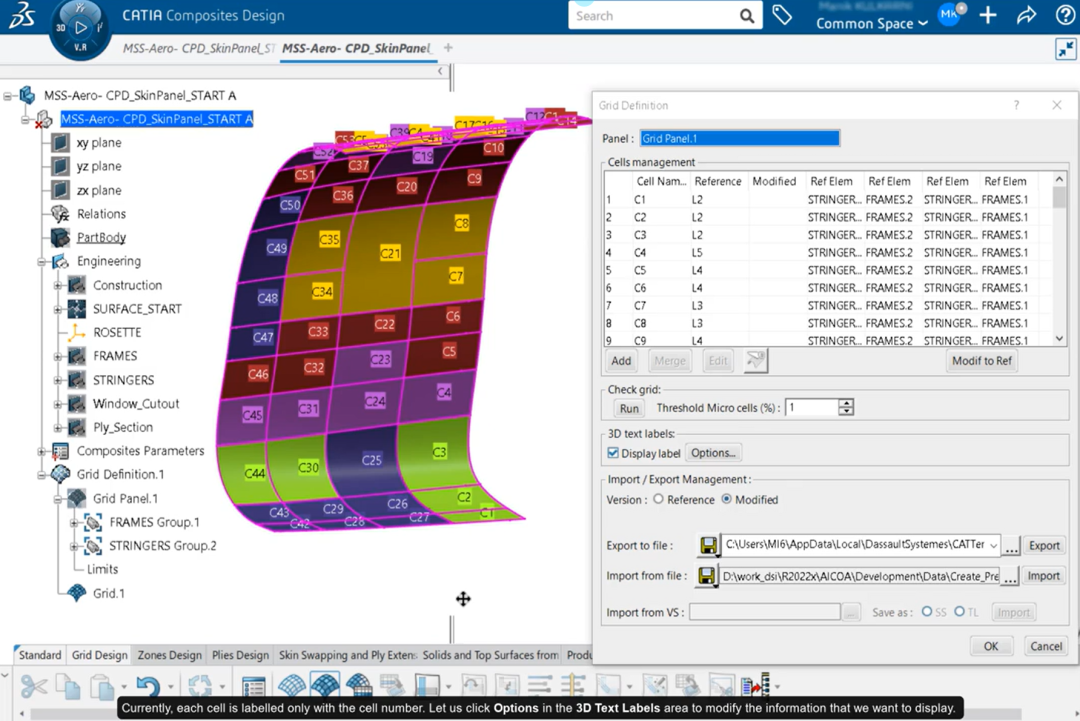Screen dimensions: 1080x721
Task: Click the highlighted Grid Definition toolbar icon
Action: click(325, 686)
